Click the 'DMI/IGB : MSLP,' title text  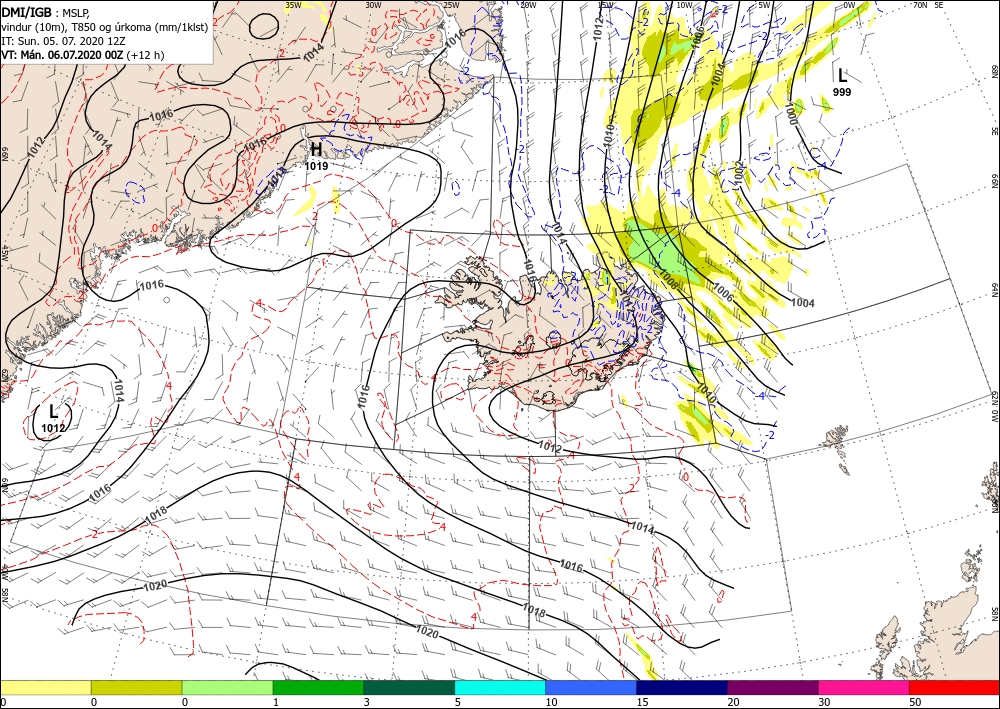[46, 13]
